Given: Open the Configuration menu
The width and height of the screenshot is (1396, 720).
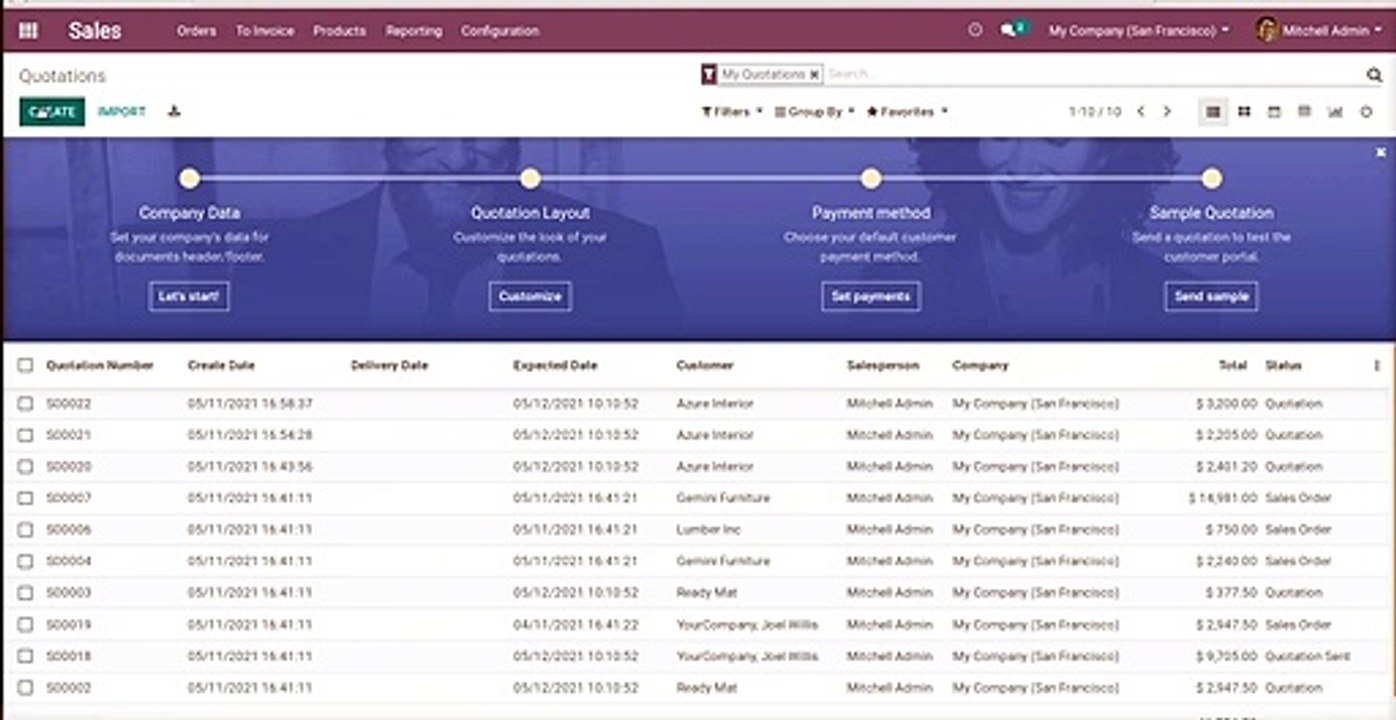Looking at the screenshot, I should [500, 31].
